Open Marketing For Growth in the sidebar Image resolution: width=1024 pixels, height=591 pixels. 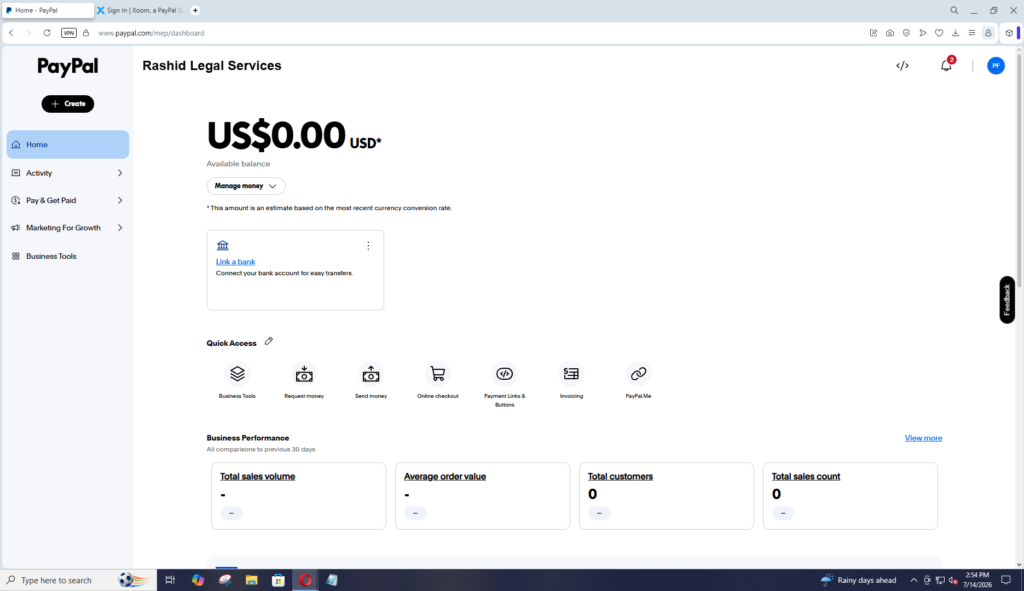[68, 228]
